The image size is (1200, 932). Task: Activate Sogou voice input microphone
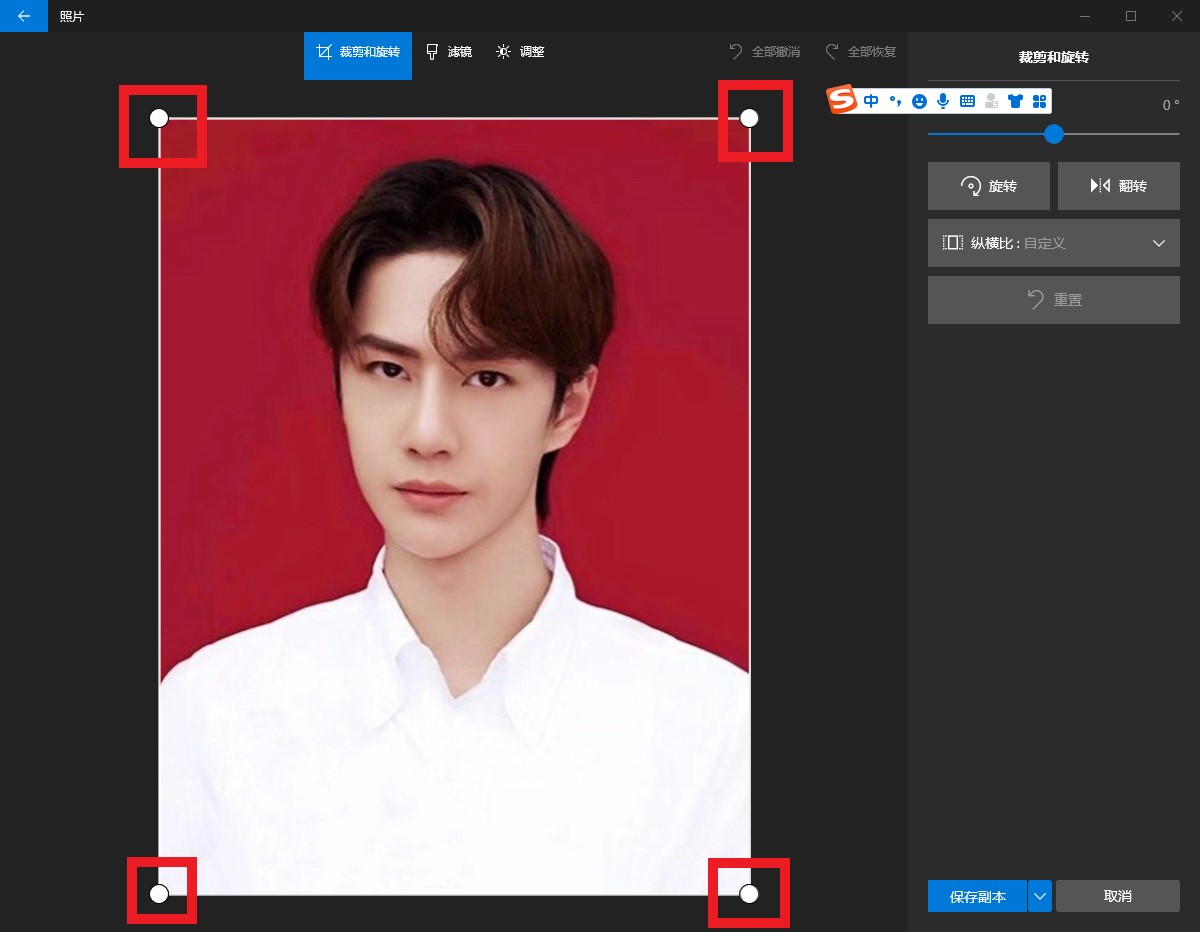click(x=943, y=101)
